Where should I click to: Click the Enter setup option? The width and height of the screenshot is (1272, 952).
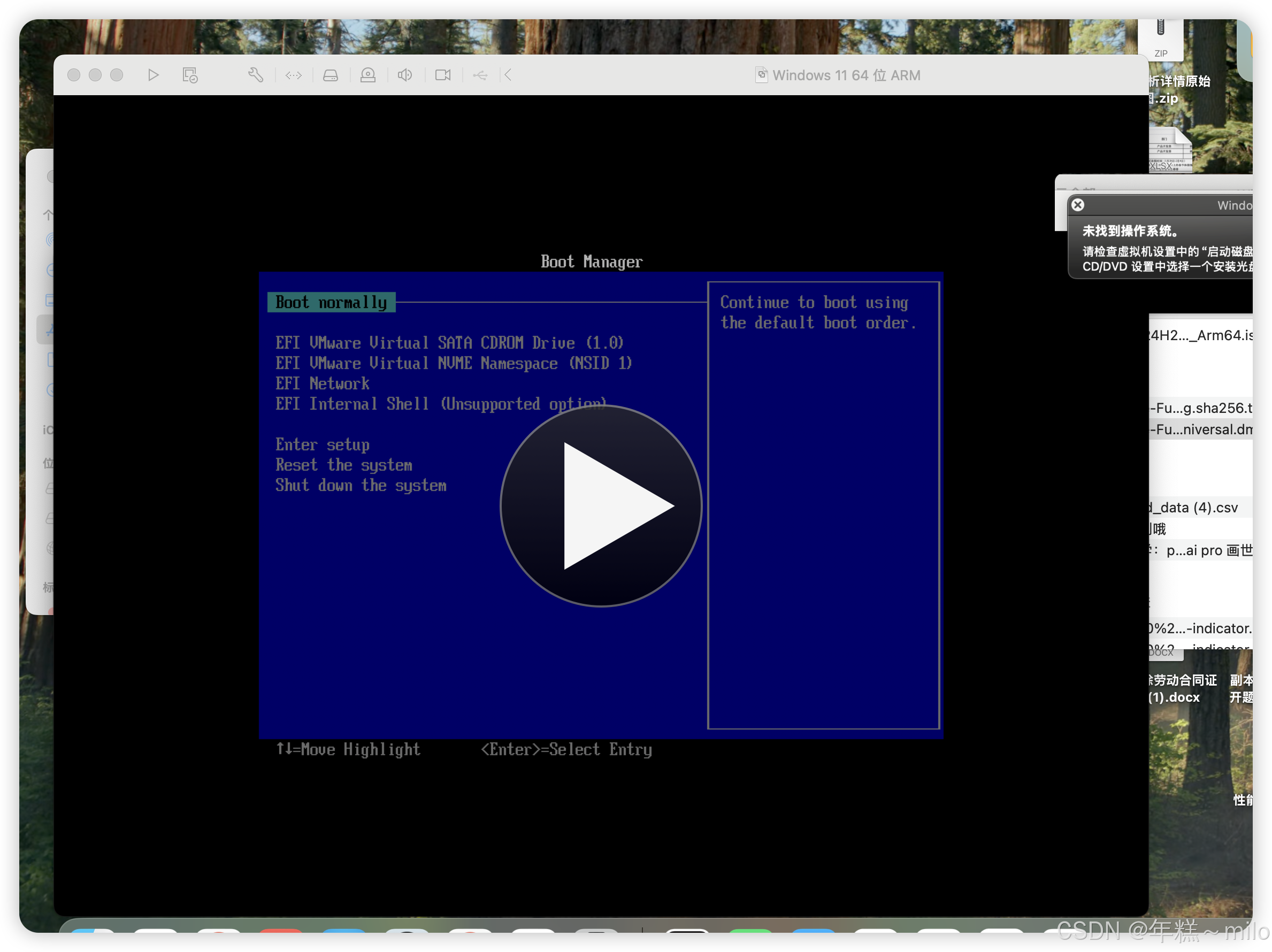(x=322, y=444)
